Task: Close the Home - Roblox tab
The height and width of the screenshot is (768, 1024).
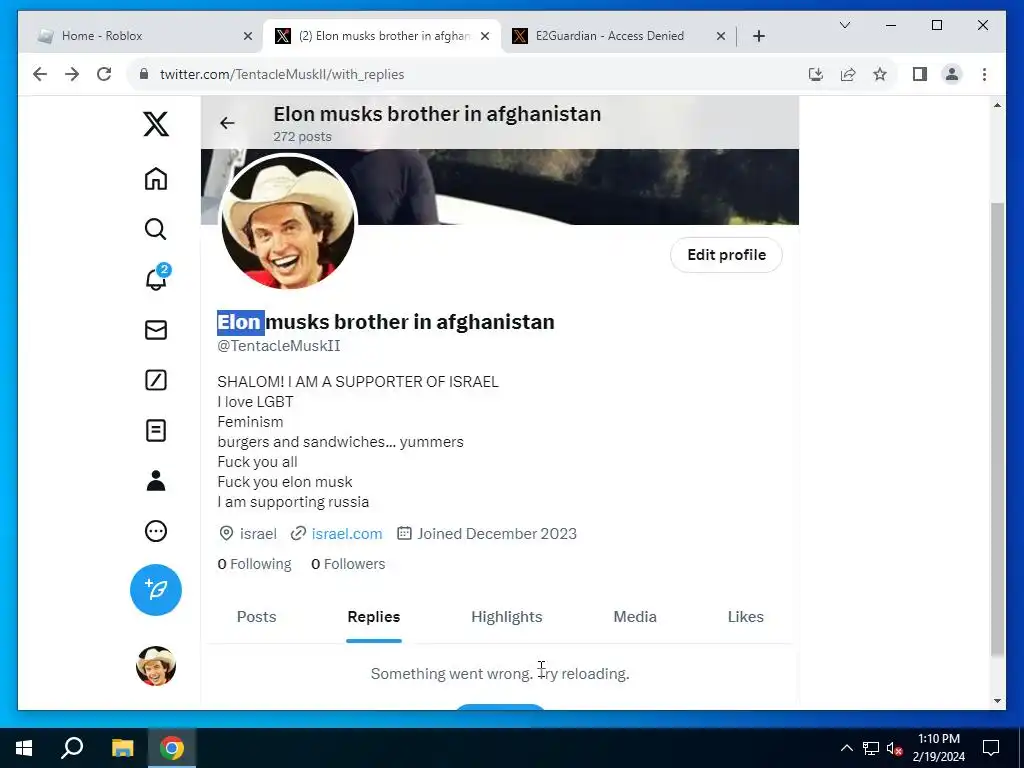Action: [x=248, y=36]
